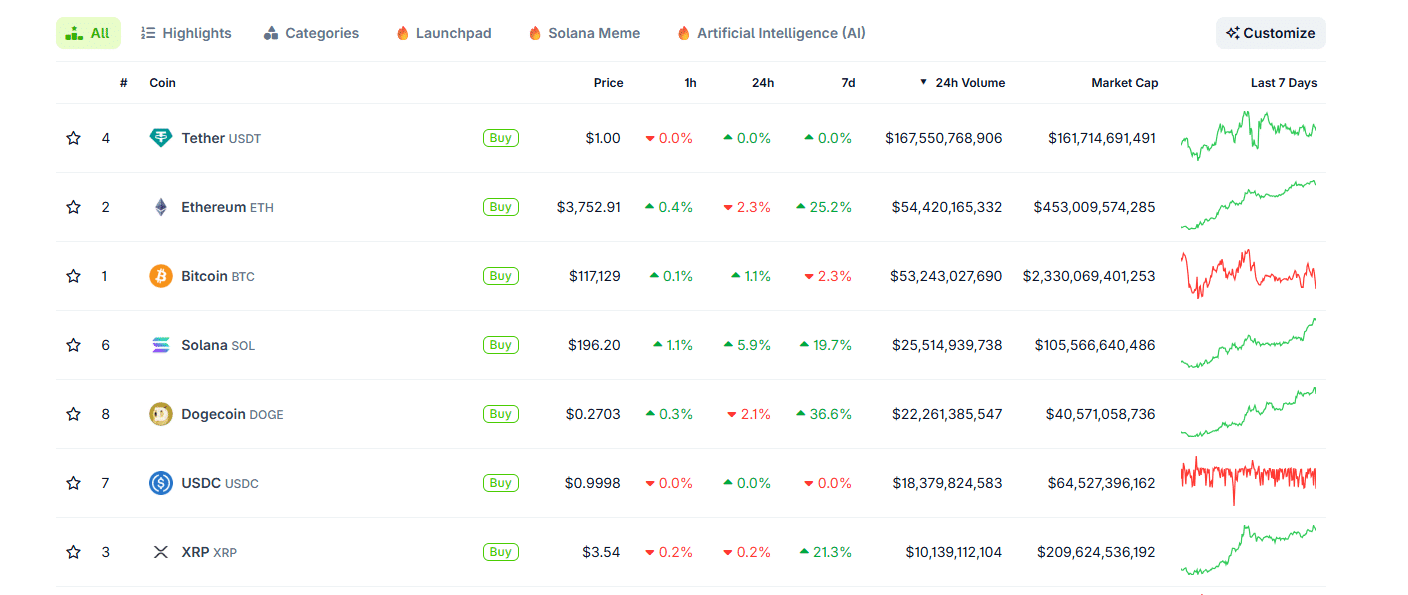Buy Tether using its Buy button
Viewport: 1408px width, 595px height.
click(x=501, y=138)
